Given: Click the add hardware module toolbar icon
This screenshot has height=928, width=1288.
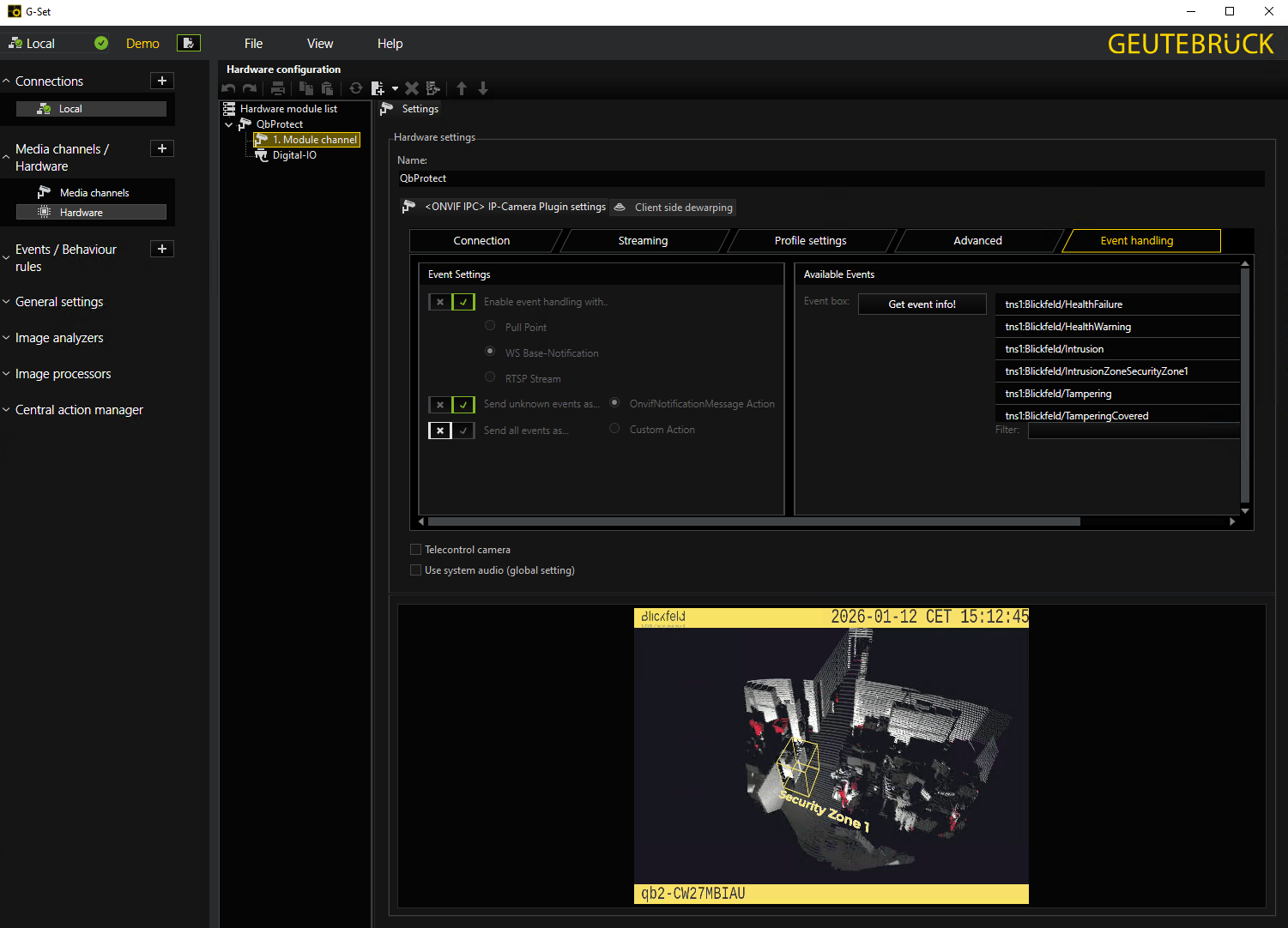Looking at the screenshot, I should pos(378,88).
